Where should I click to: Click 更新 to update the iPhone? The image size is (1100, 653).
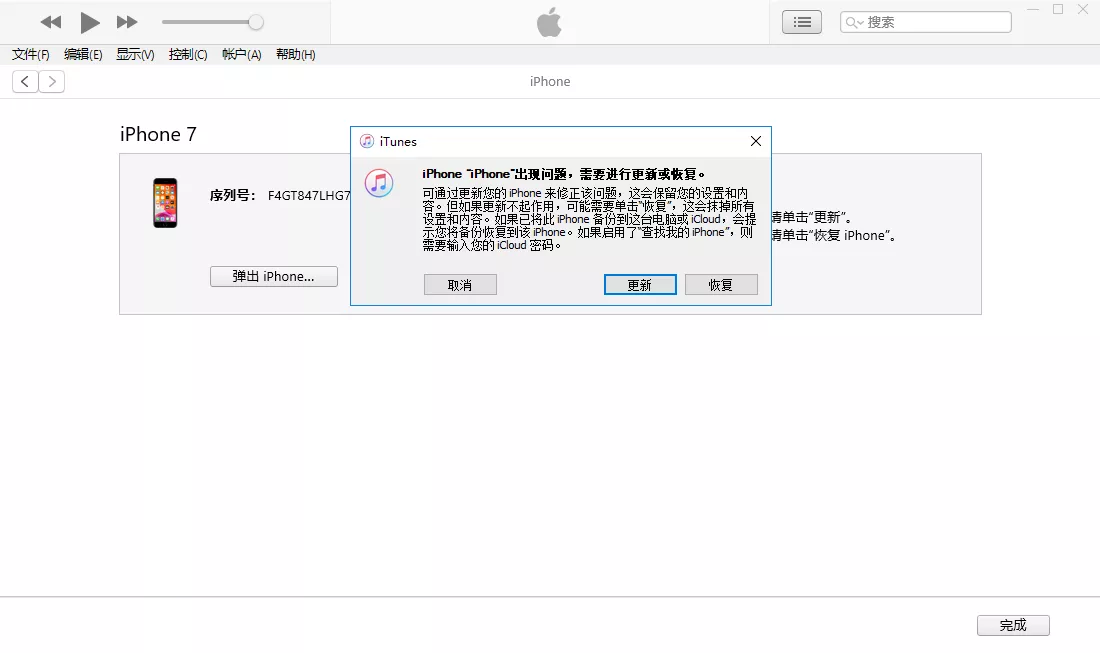pyautogui.click(x=640, y=285)
